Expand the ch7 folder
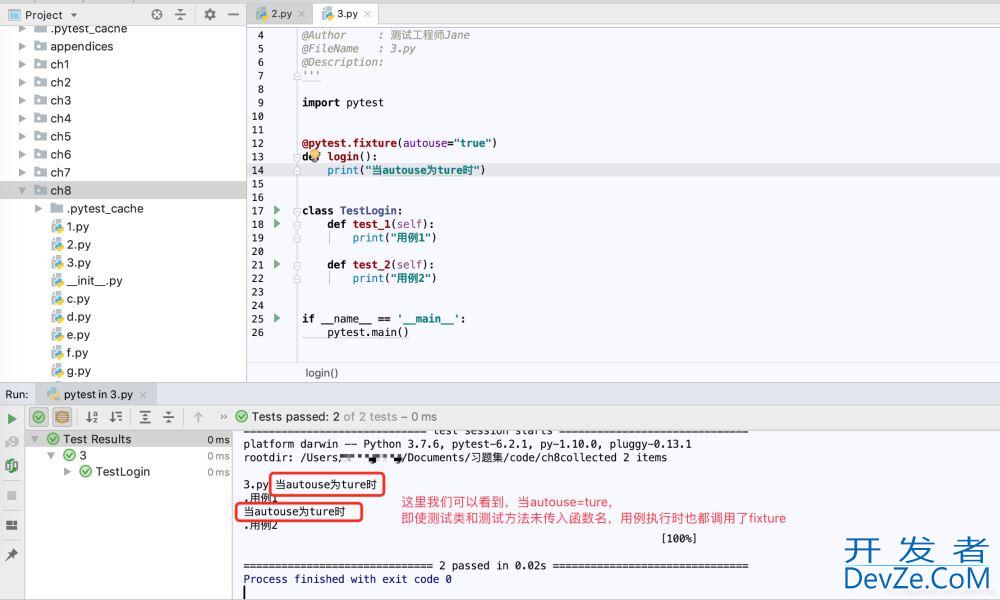 (x=22, y=172)
